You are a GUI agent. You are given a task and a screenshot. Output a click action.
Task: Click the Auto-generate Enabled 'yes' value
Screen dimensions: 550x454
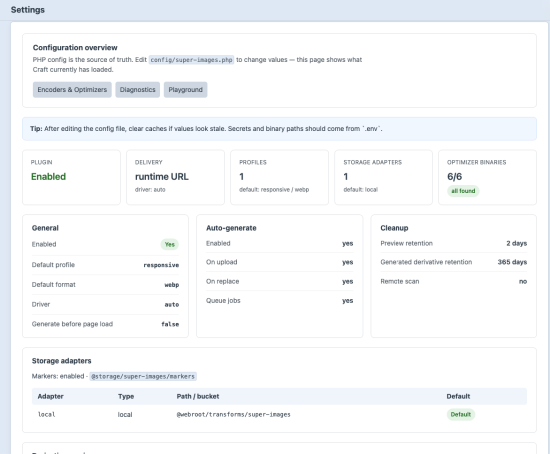[x=348, y=243]
